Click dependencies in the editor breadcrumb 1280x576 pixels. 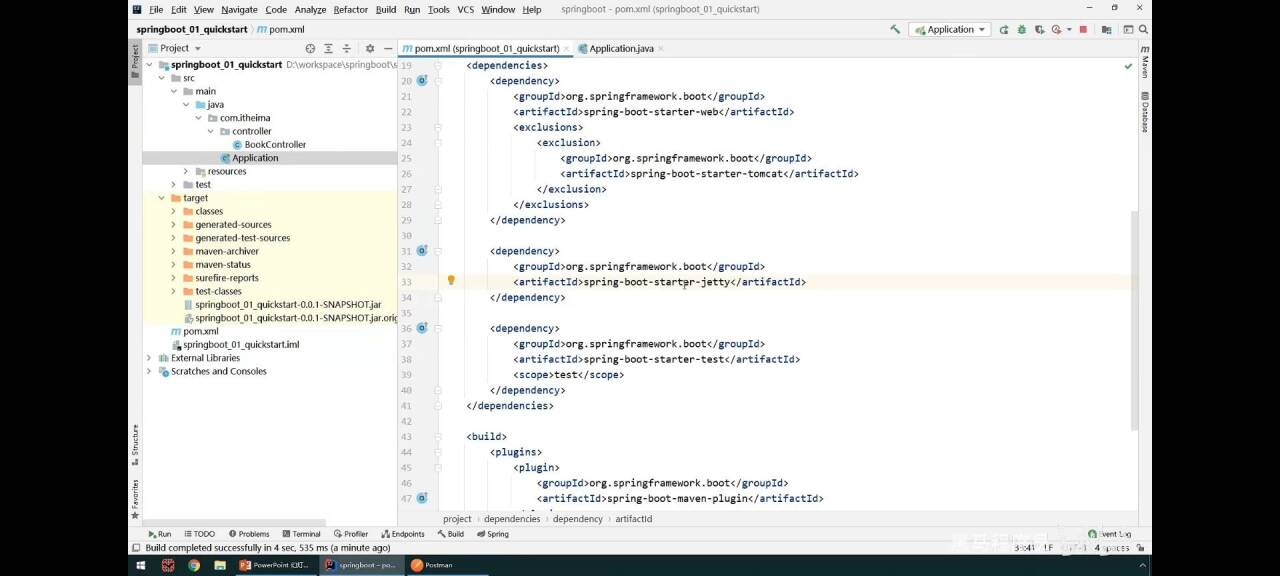click(512, 519)
